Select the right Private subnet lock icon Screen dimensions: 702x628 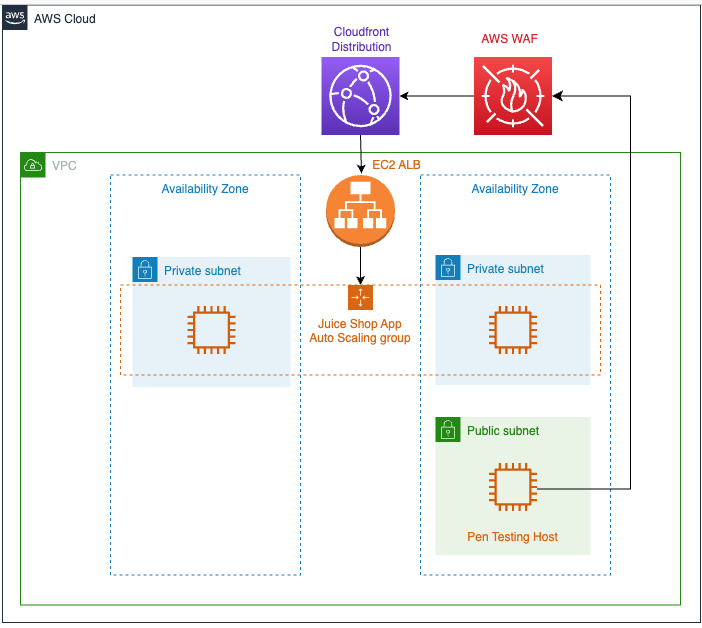pyautogui.click(x=448, y=268)
